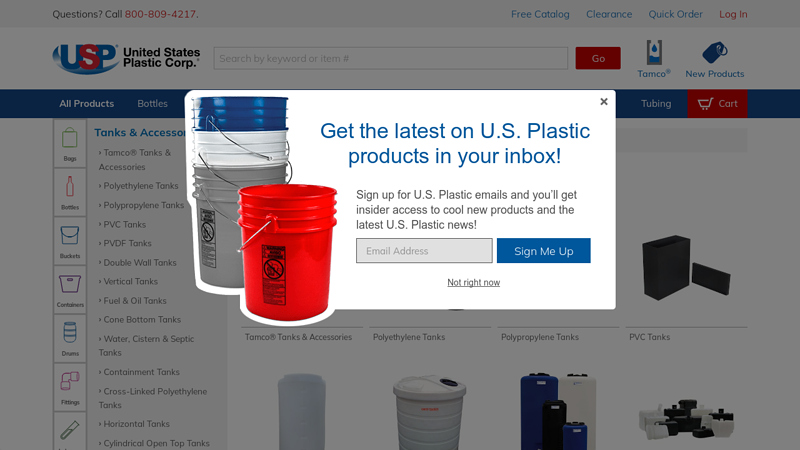Open the Containers sidebar icon

click(x=70, y=289)
